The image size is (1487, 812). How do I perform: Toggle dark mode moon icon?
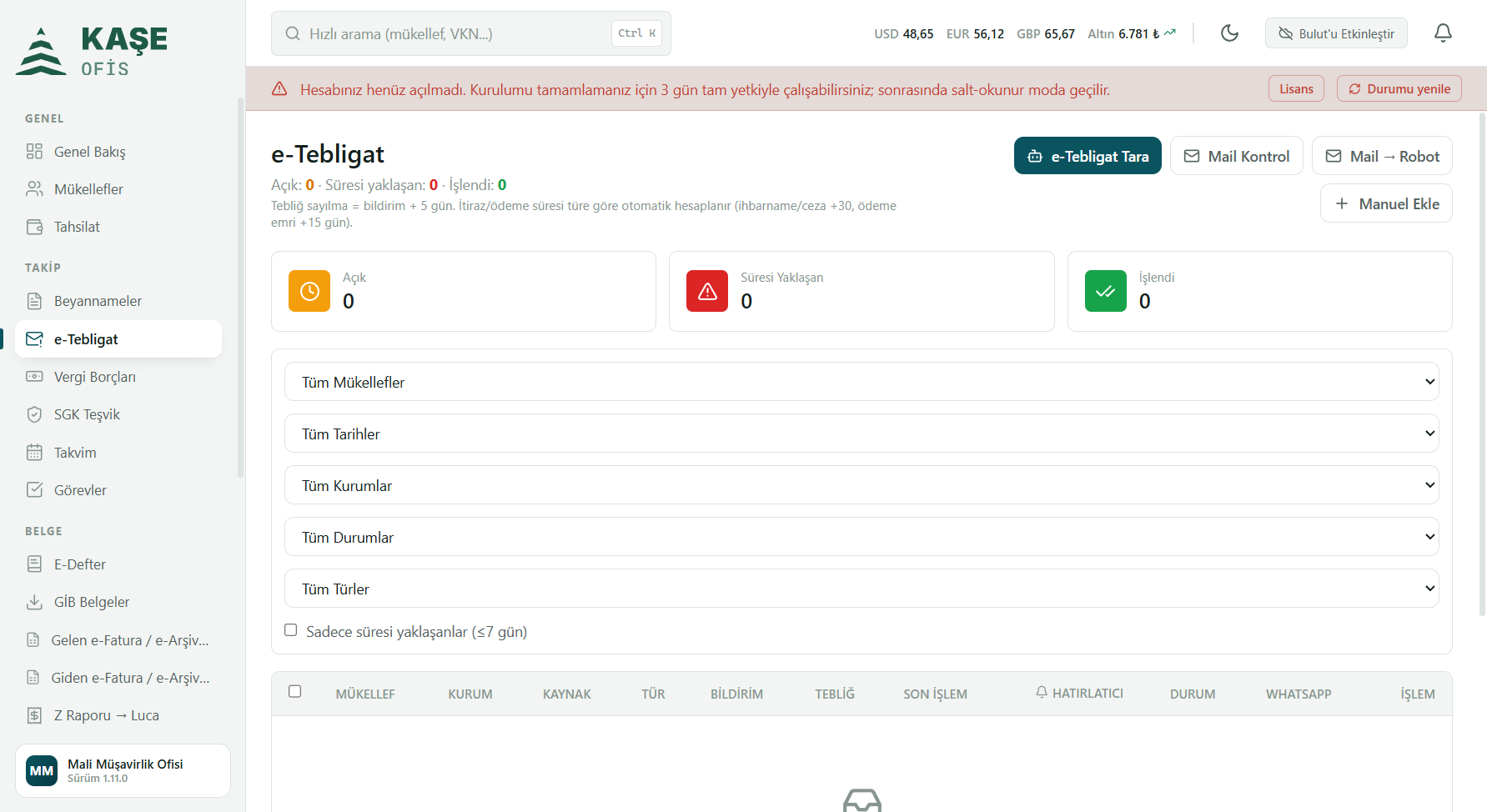pos(1229,33)
